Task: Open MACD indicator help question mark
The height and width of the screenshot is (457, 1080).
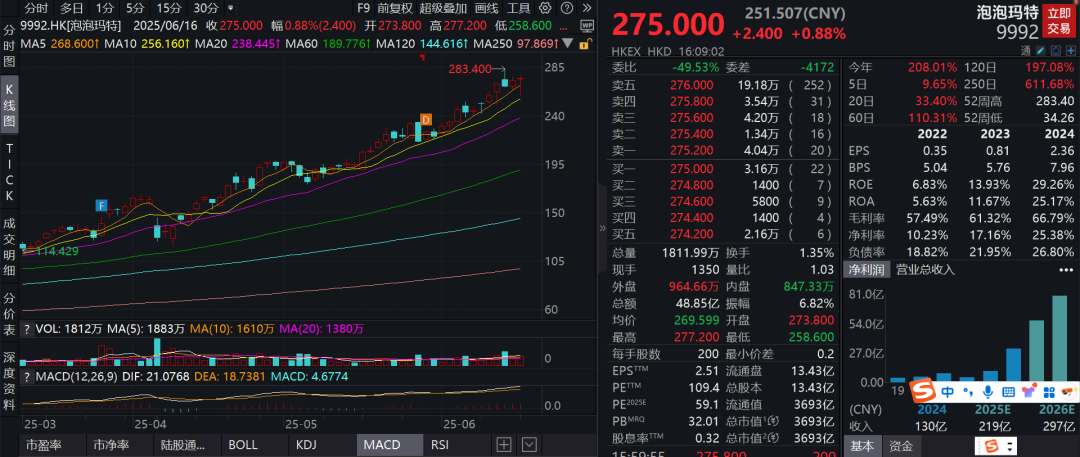Action: tap(27, 377)
